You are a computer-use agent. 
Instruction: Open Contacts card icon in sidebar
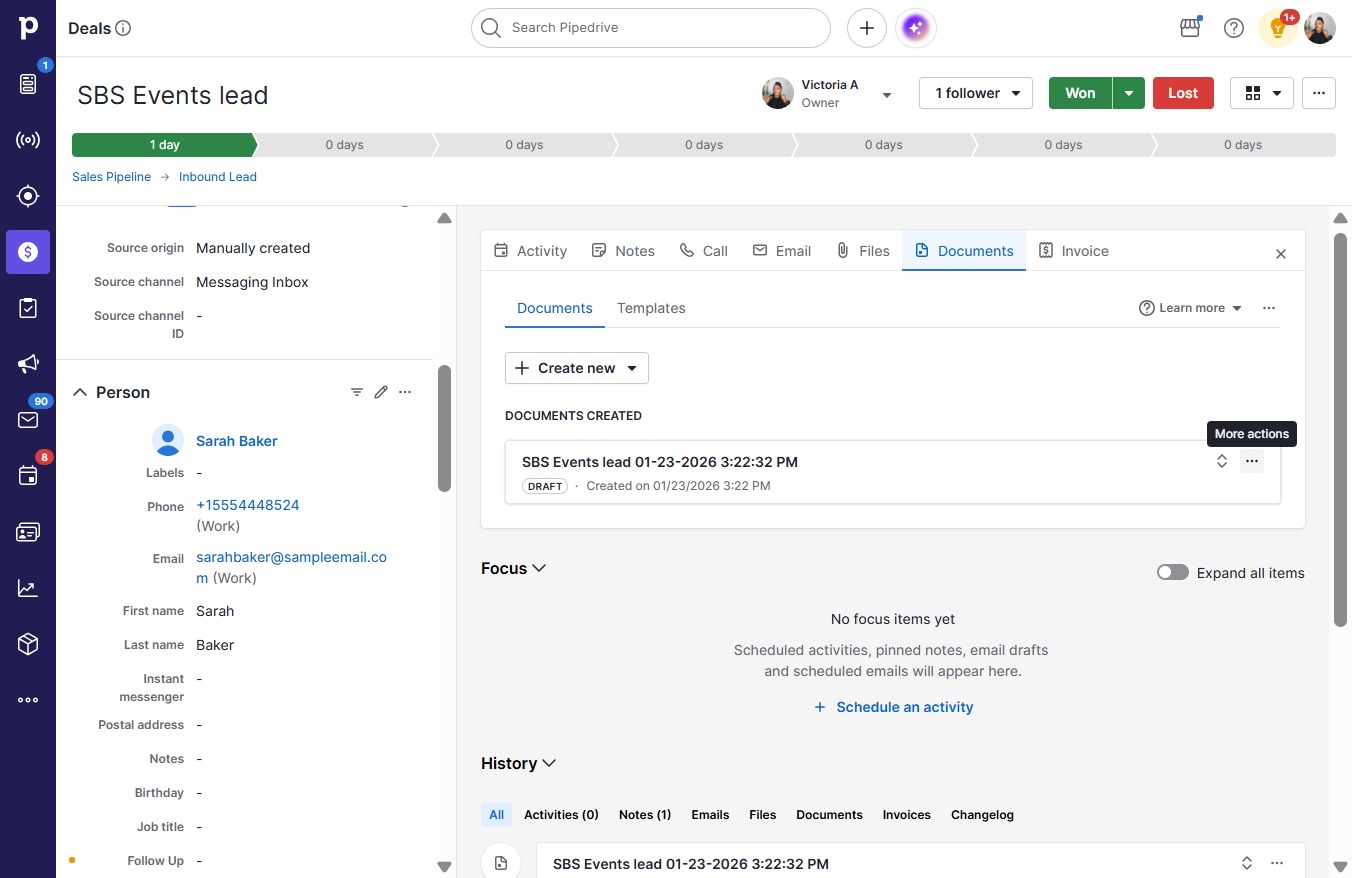coord(28,532)
